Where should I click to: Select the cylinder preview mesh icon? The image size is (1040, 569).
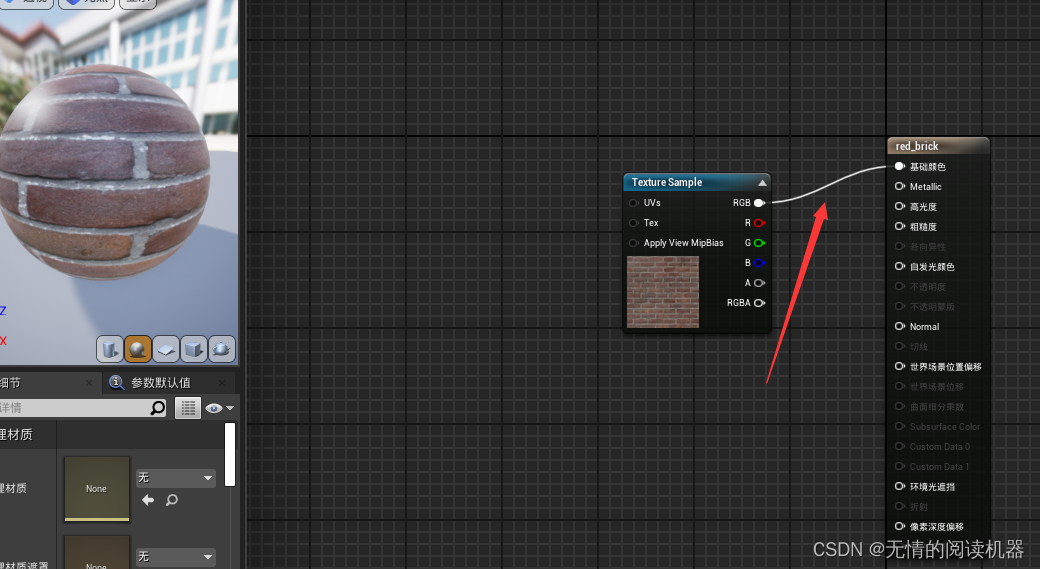pyautogui.click(x=109, y=349)
